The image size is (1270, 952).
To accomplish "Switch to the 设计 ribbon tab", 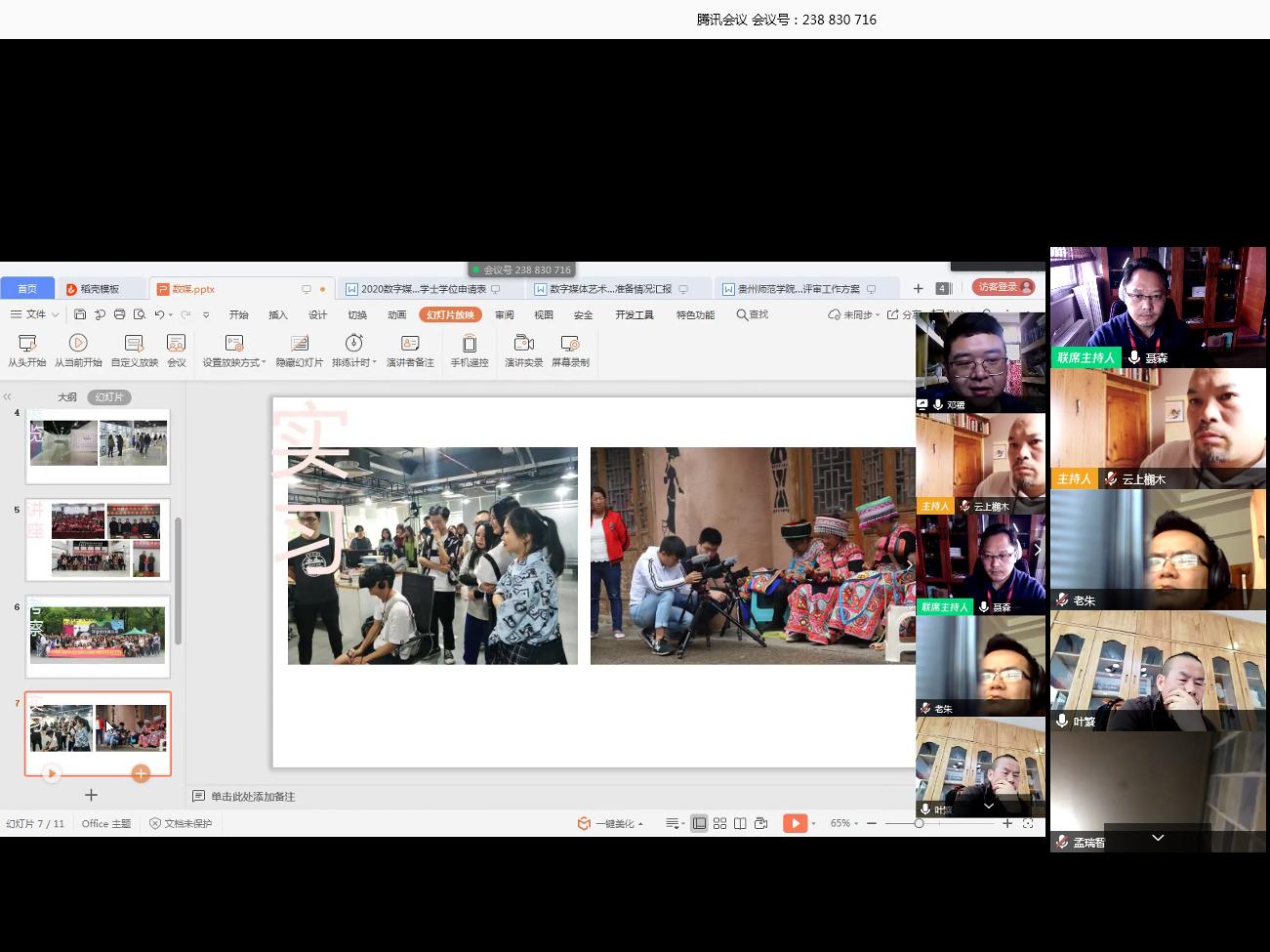I will point(318,314).
